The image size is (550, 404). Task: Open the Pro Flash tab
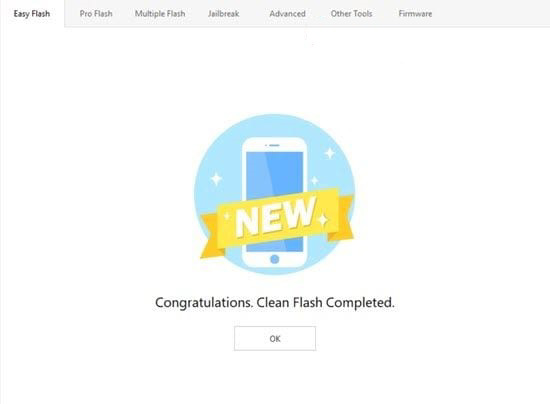(x=96, y=14)
